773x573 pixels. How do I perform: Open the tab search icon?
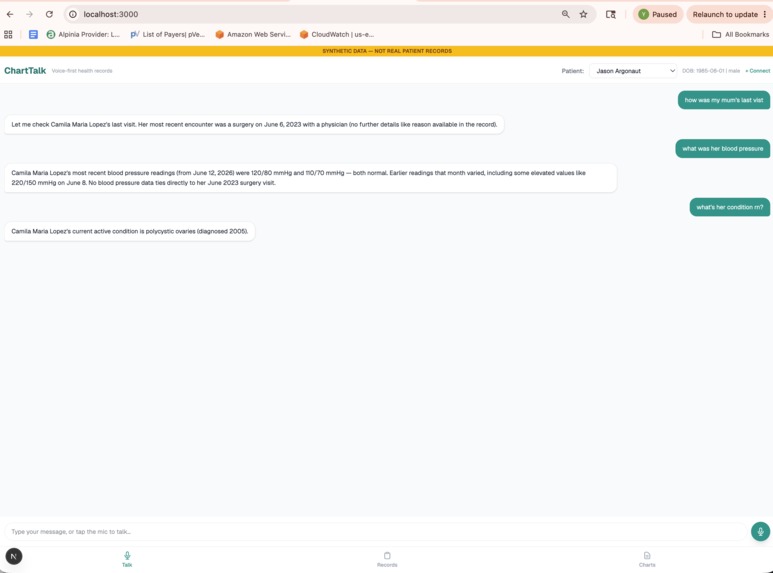coord(610,14)
